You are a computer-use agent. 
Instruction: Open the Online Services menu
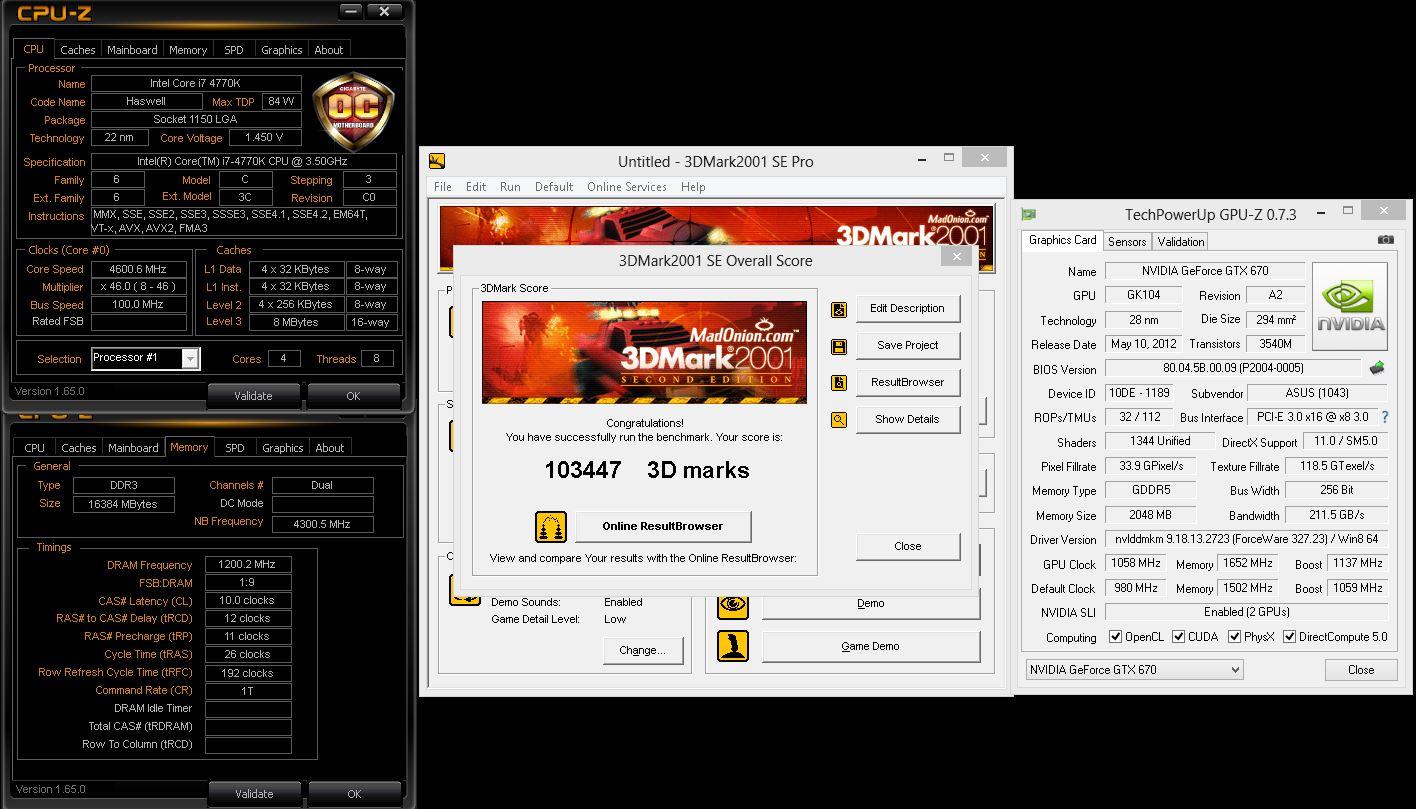[627, 187]
